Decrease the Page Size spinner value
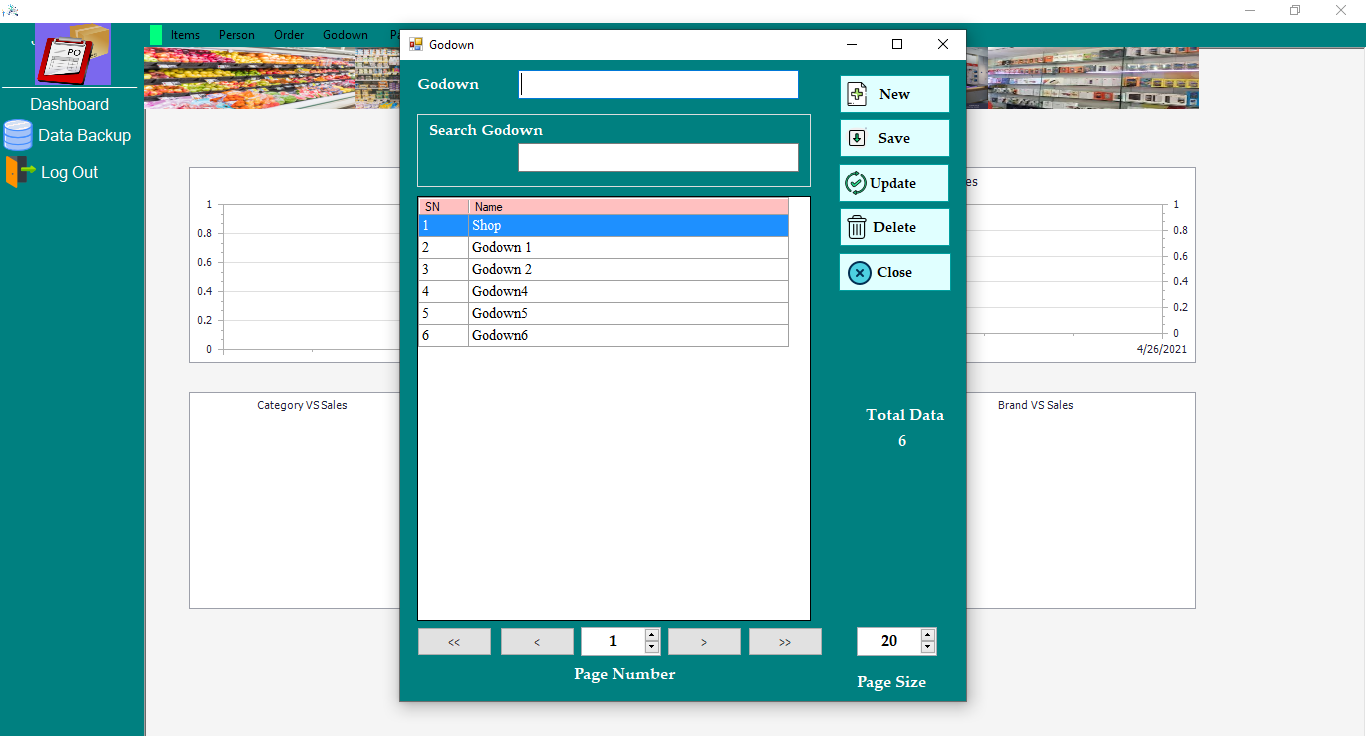The image size is (1366, 736). click(927, 648)
